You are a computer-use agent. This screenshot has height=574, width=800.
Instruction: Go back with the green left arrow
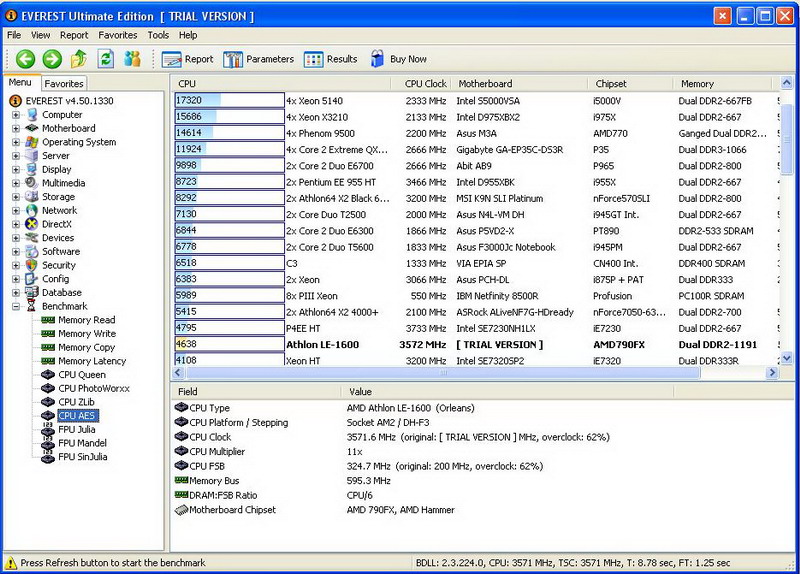pyautogui.click(x=25, y=59)
